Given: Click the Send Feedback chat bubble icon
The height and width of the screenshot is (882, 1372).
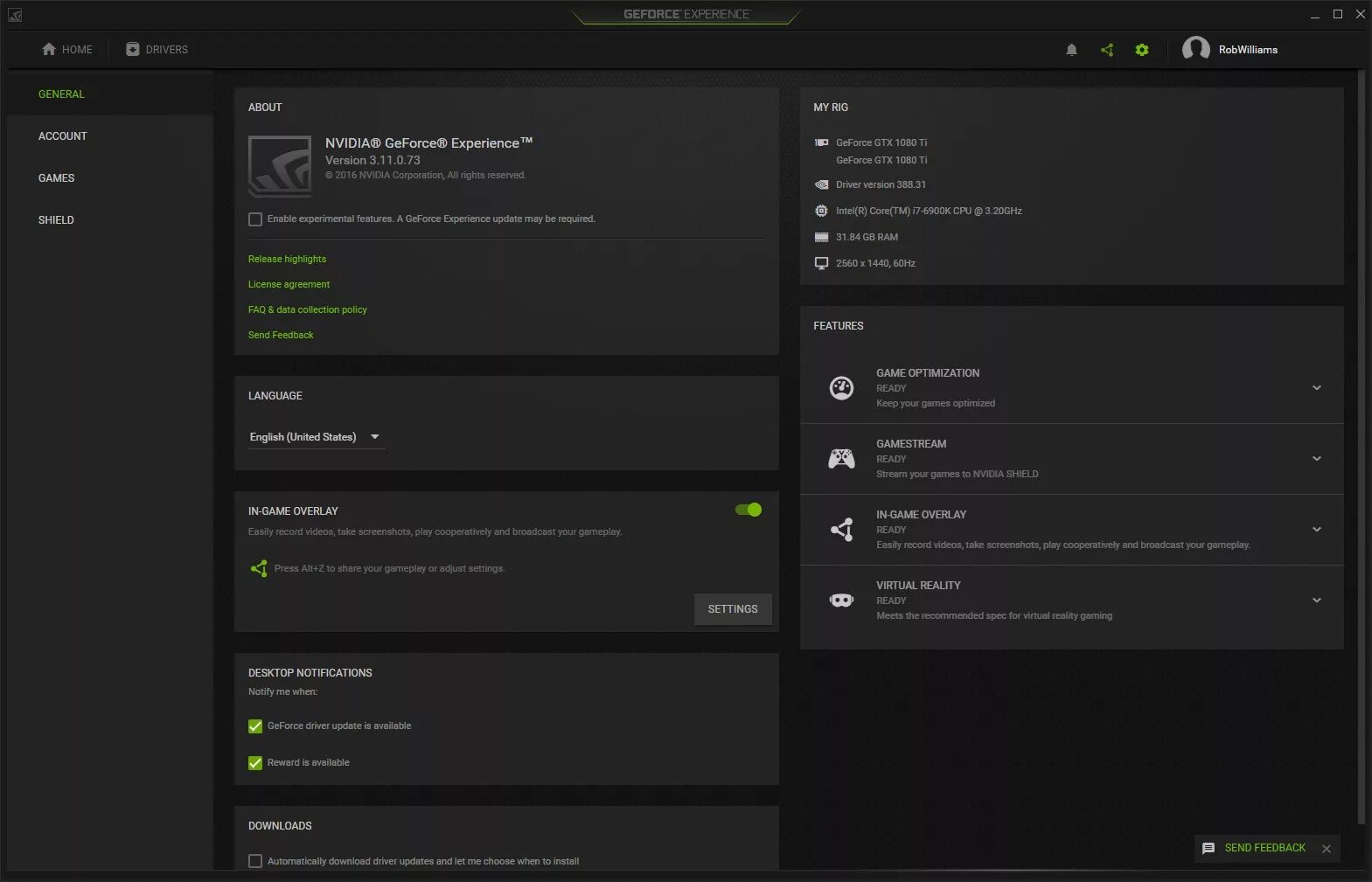Looking at the screenshot, I should click(x=1208, y=848).
